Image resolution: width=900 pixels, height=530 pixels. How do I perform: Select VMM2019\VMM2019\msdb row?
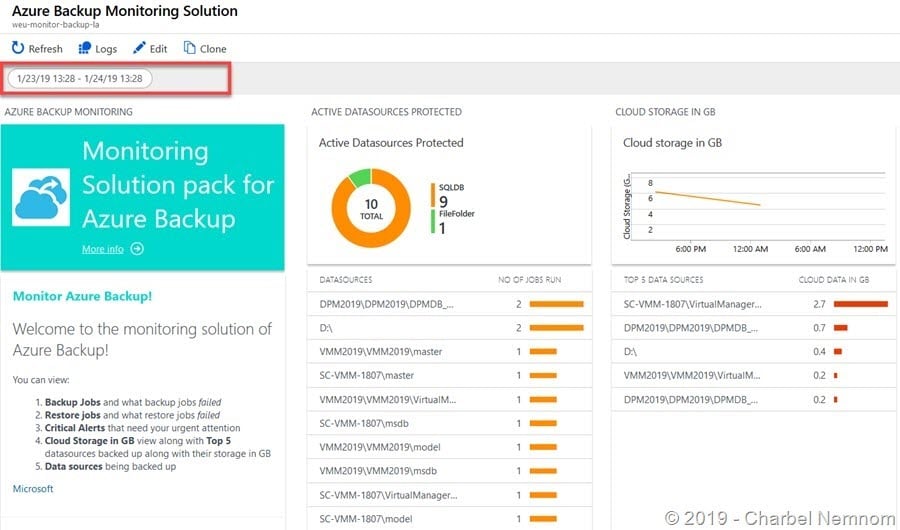(x=449, y=471)
